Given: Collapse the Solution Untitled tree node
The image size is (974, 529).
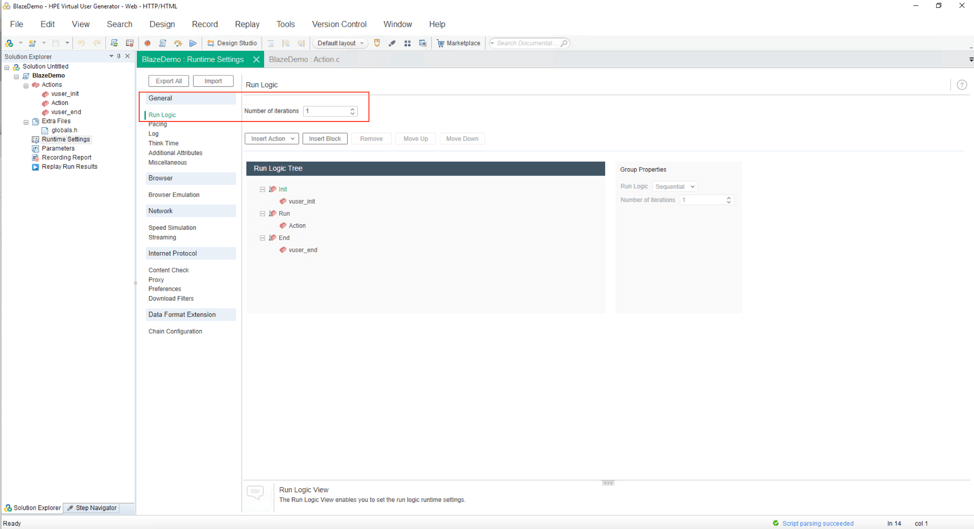Looking at the screenshot, I should 7,67.
